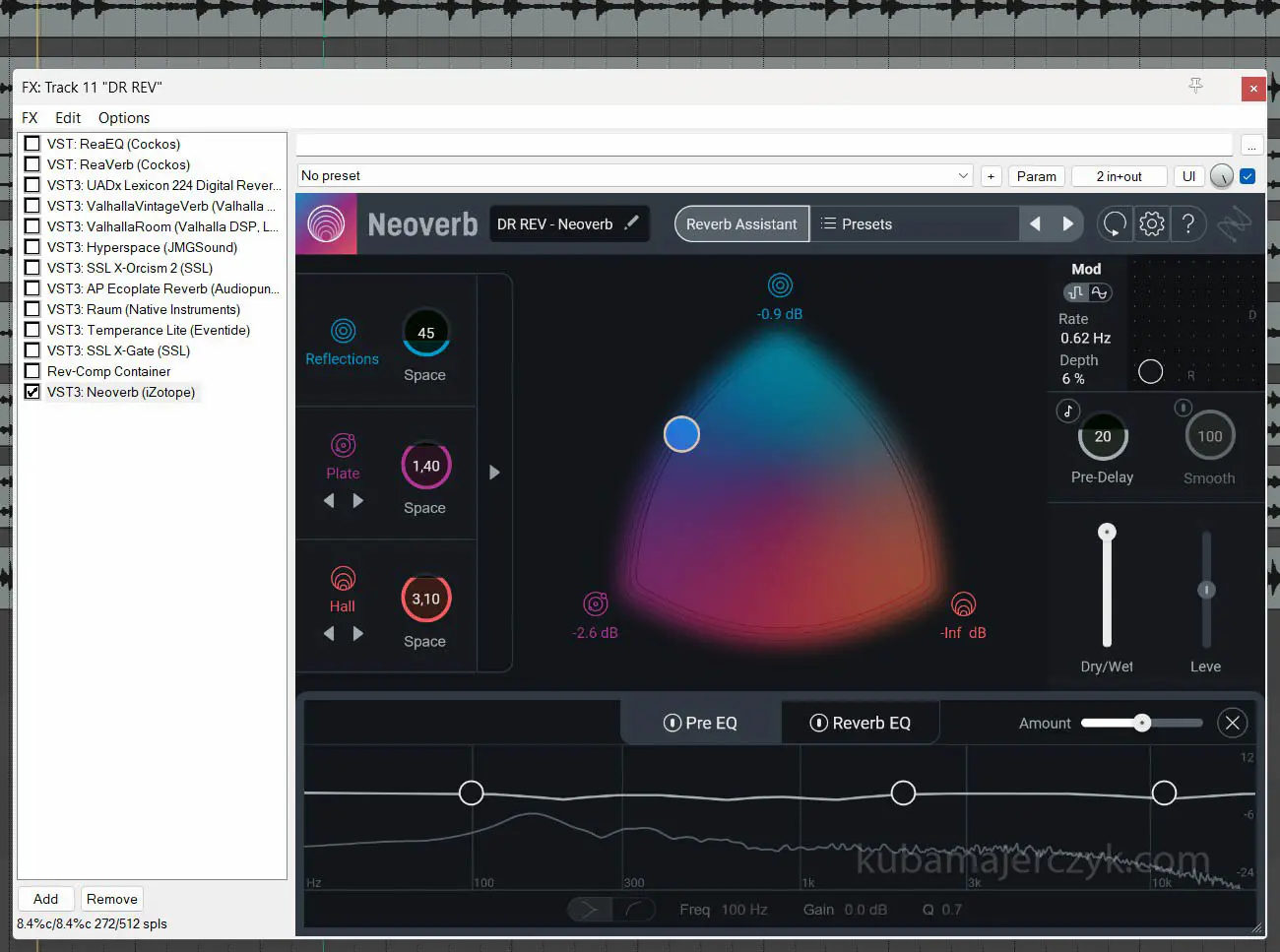Click the Remove button
The width and height of the screenshot is (1280, 952).
(x=111, y=899)
